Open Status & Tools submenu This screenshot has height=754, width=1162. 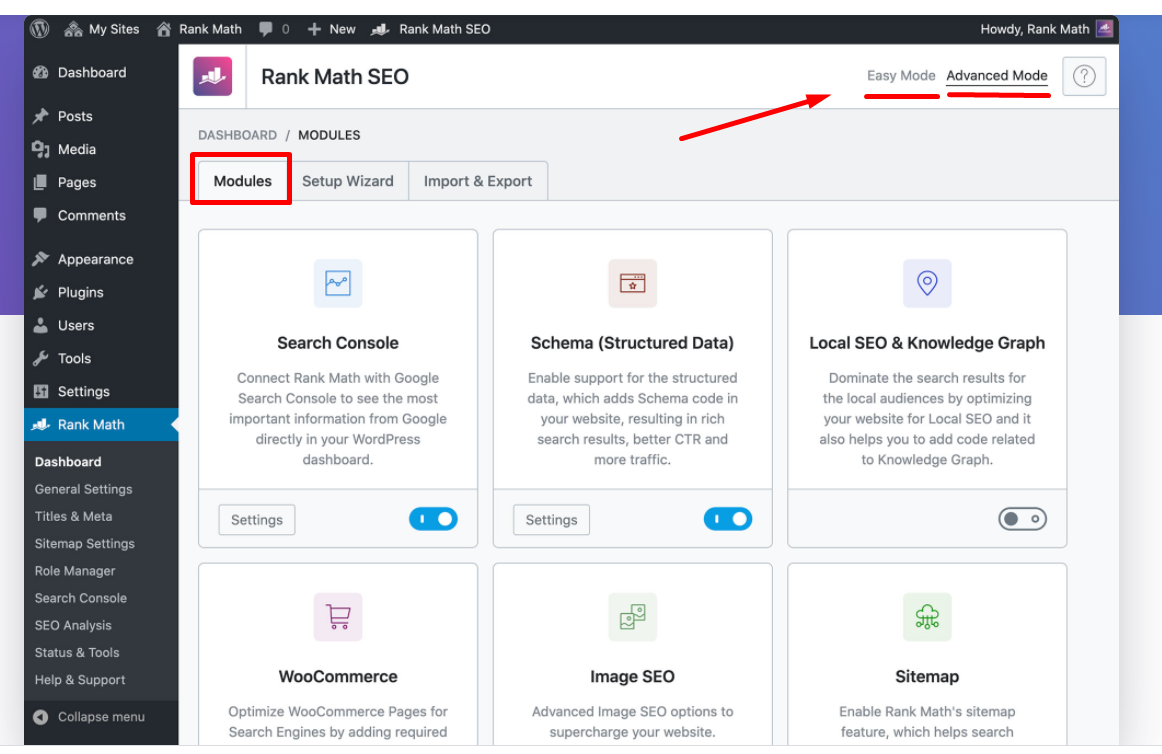coord(77,652)
